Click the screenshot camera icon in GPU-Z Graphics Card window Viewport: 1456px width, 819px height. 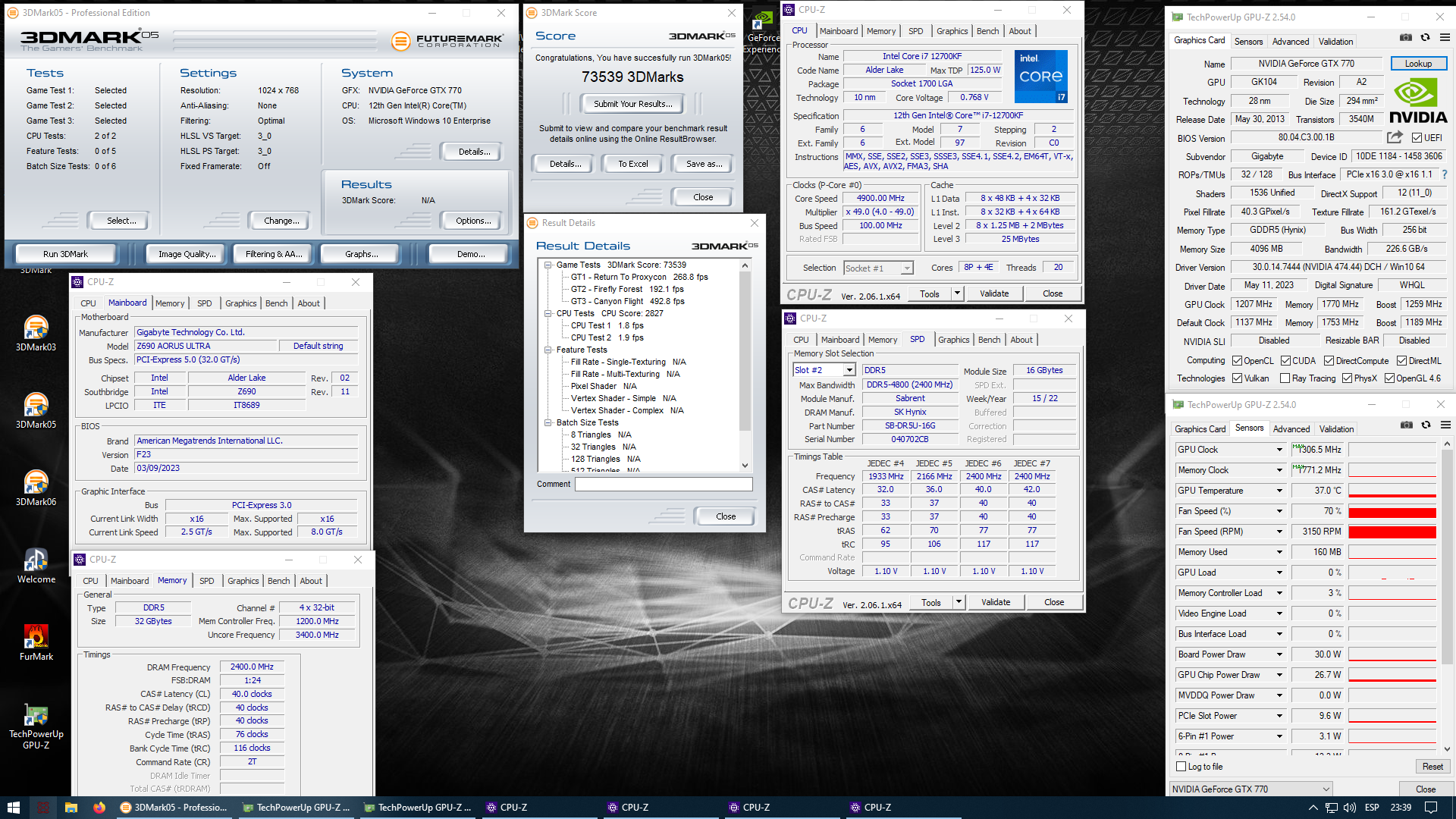point(1405,37)
